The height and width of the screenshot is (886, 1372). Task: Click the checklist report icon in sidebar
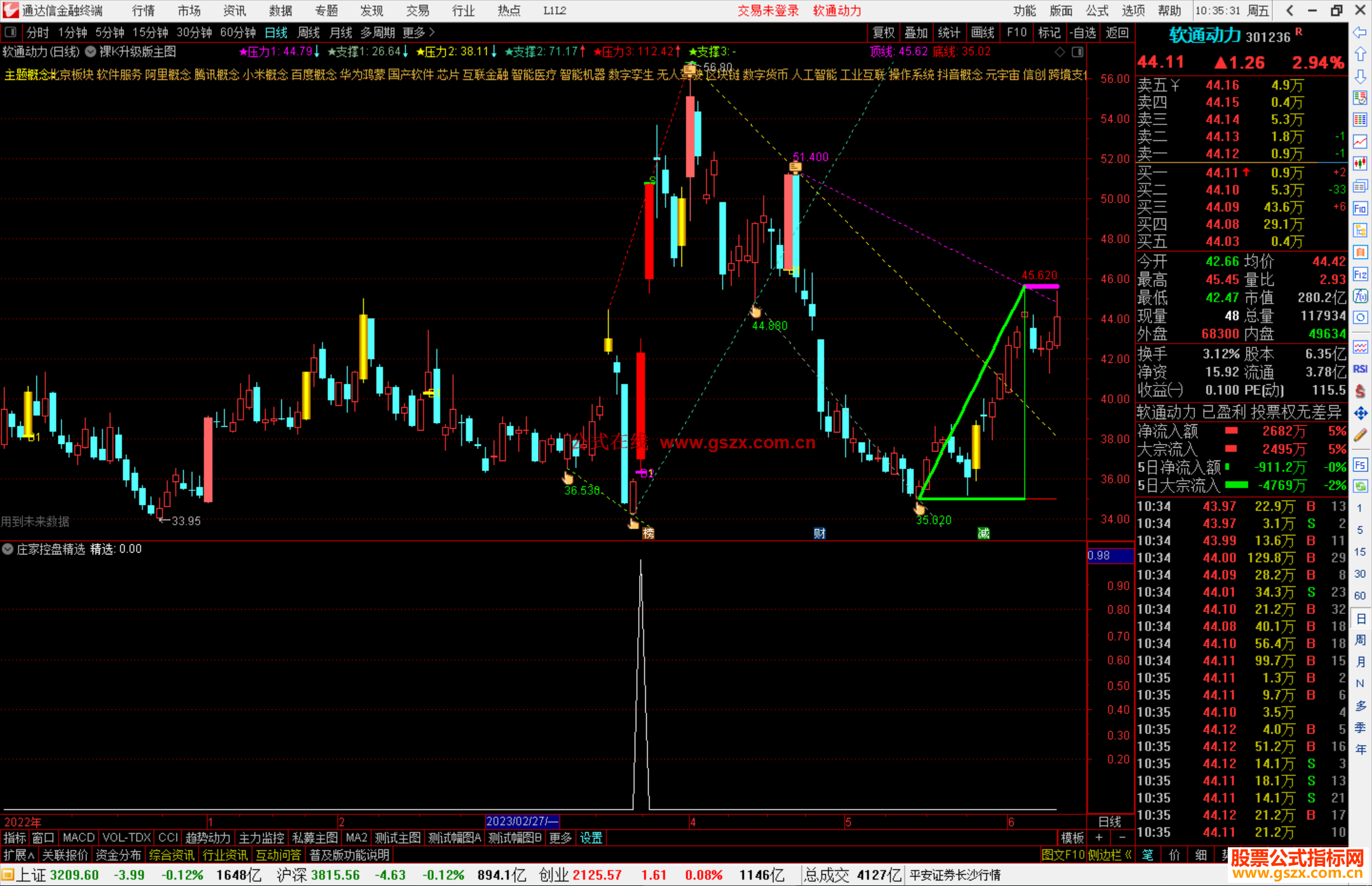(x=1360, y=98)
